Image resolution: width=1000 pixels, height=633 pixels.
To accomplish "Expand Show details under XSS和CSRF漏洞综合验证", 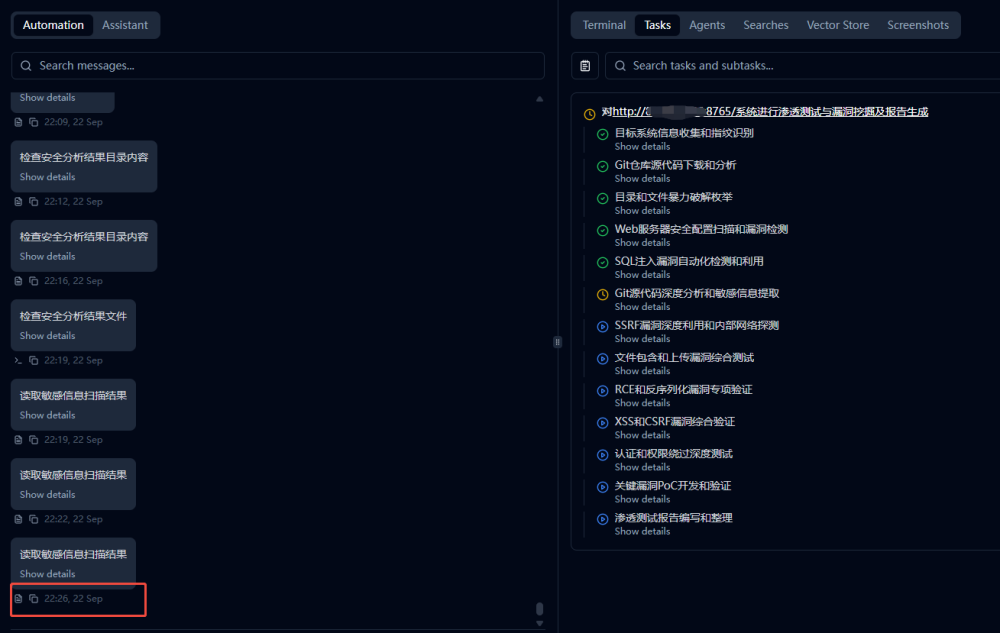I will tap(641, 435).
